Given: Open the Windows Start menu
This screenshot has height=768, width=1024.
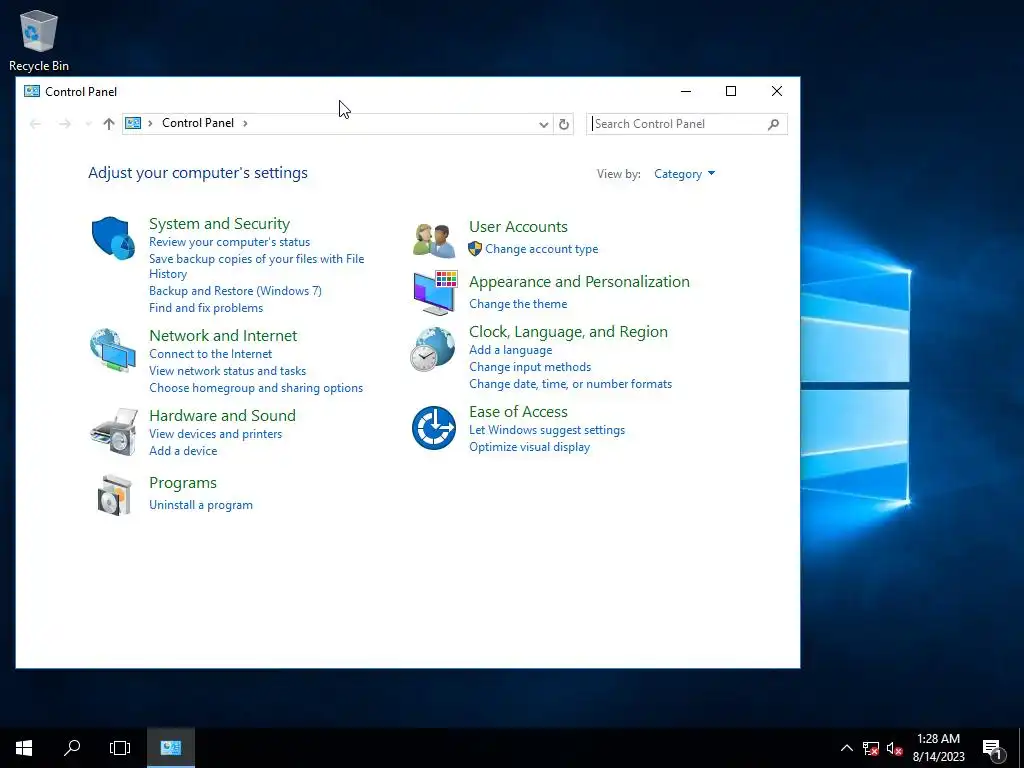Looking at the screenshot, I should point(24,748).
